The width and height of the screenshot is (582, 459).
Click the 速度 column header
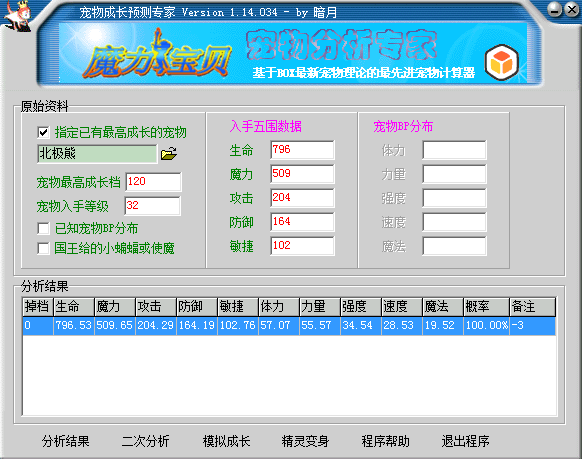point(402,307)
